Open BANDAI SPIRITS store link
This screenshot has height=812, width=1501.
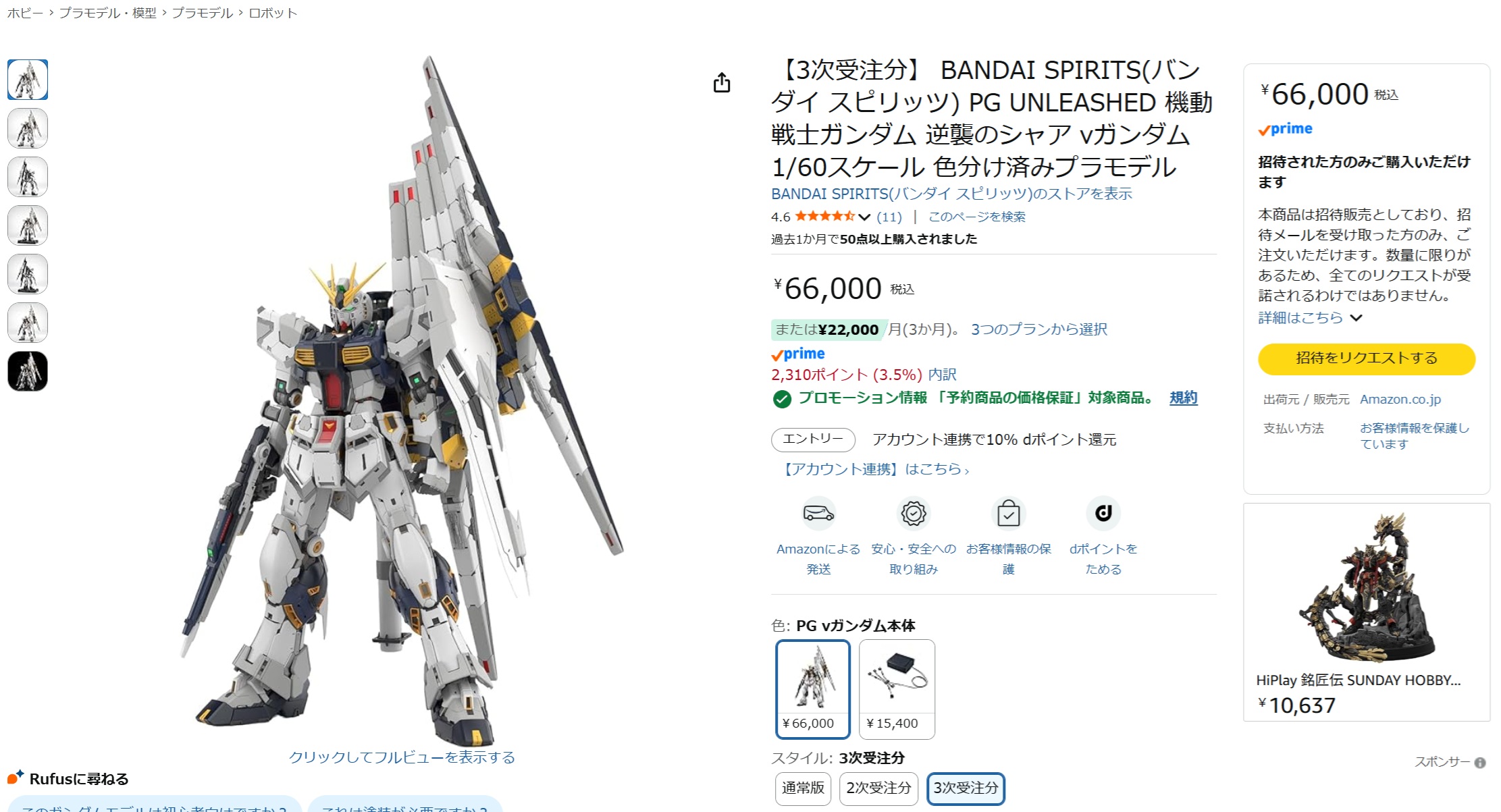[951, 194]
